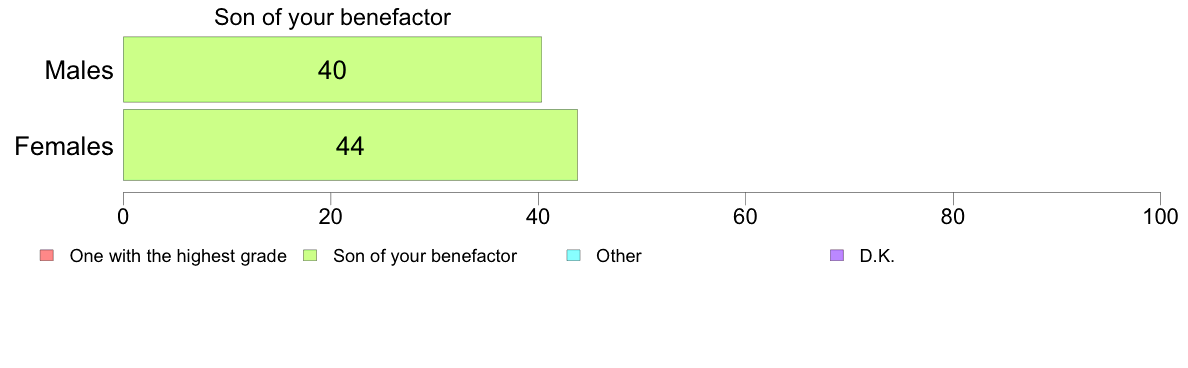Click the cyan 'Other' legend swatch
Screen dimensions: 1188x368
574,256
